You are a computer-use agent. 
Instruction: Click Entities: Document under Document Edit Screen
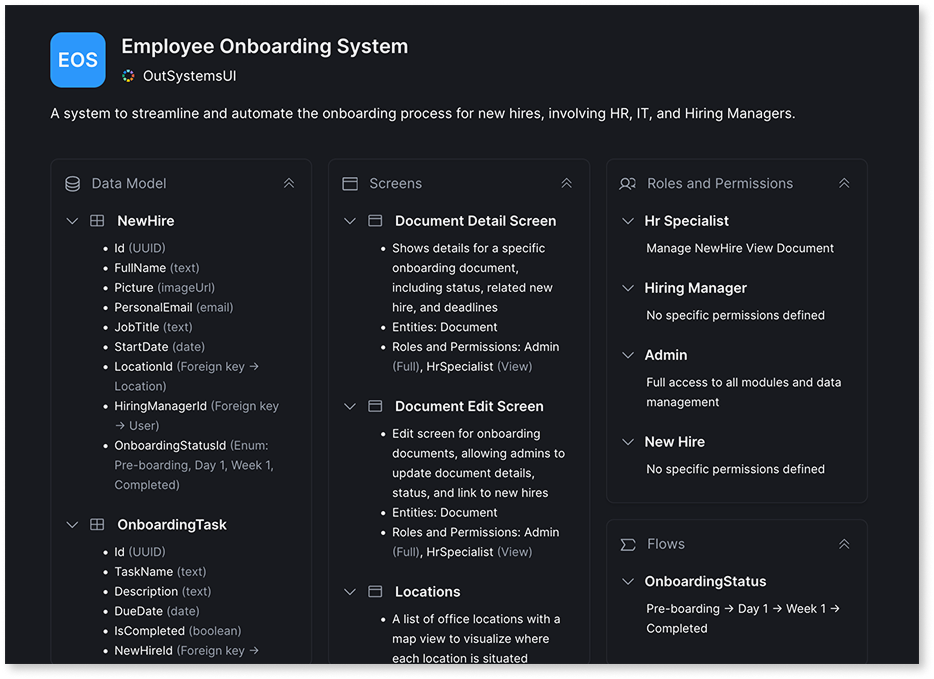444,512
